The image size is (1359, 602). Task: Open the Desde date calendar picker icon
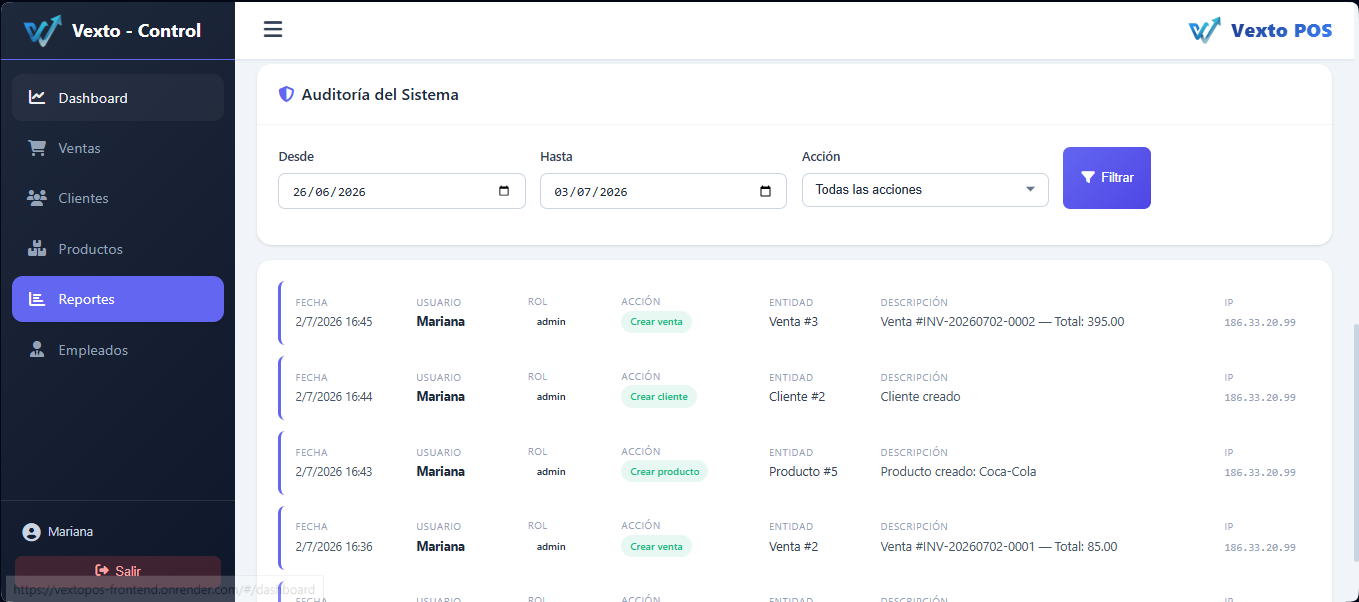504,191
